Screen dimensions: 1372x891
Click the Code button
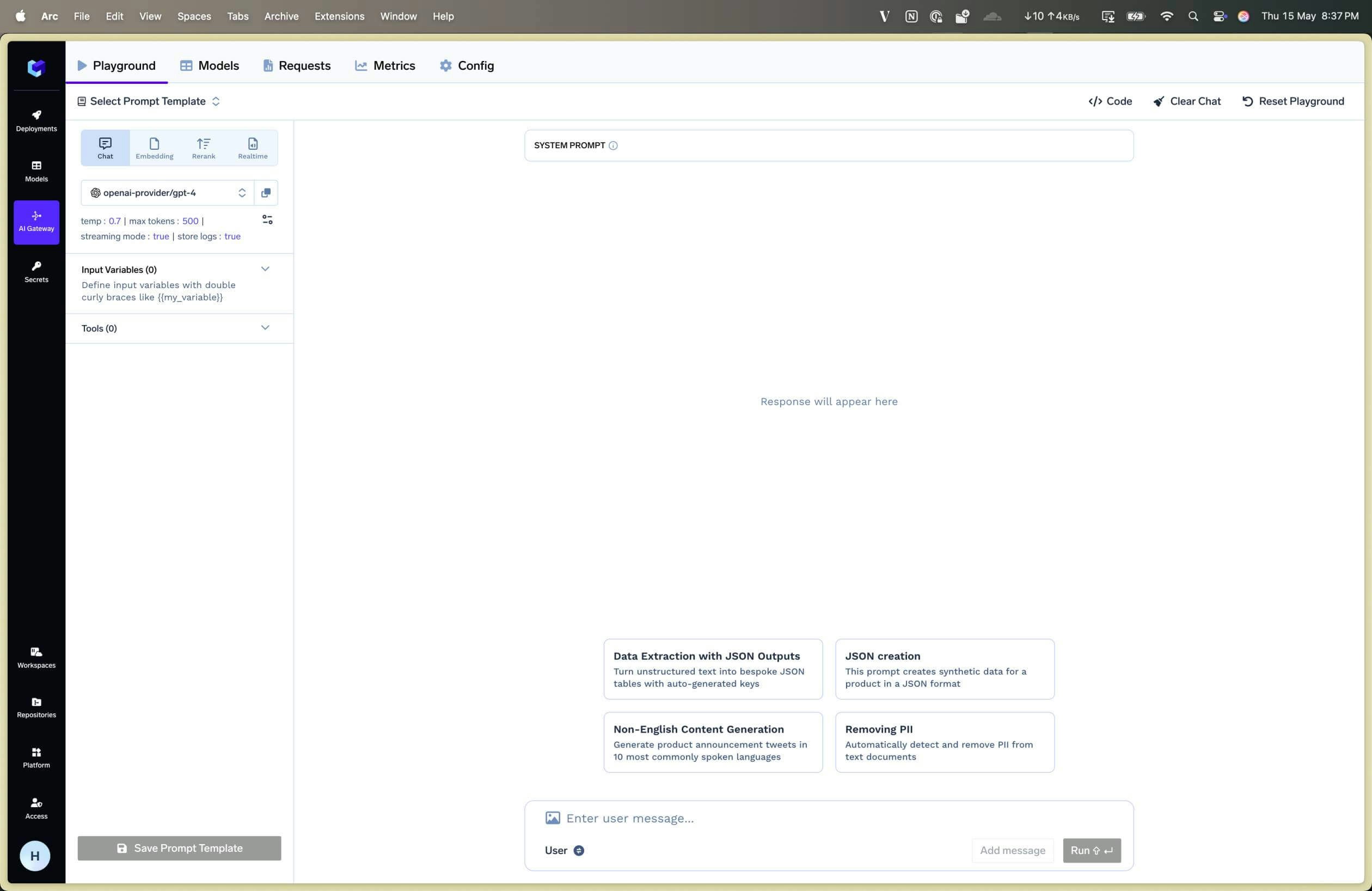coord(1110,101)
